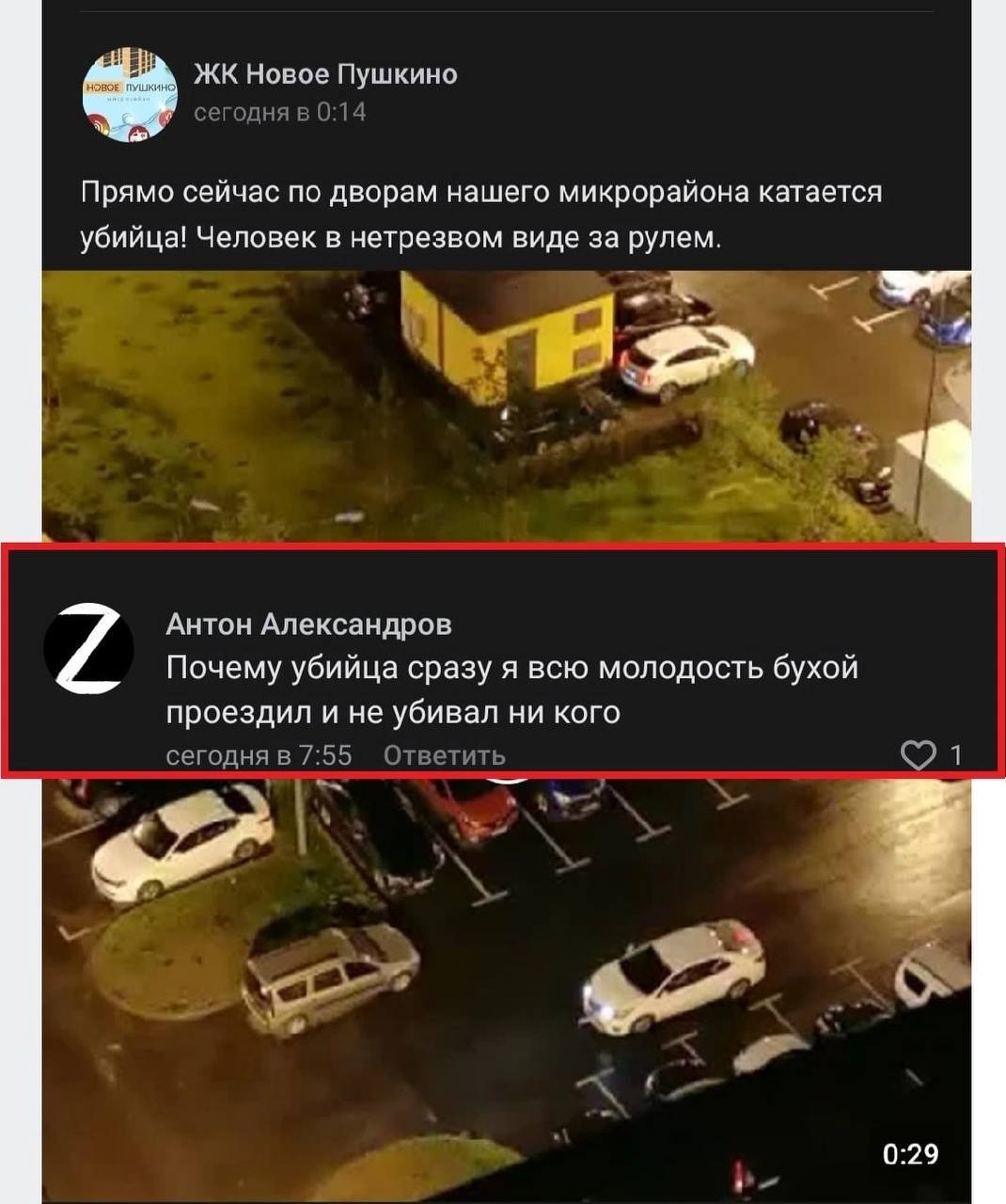1006x1204 pixels.
Task: Open the Z profile avatar of commenter
Action: [89, 650]
